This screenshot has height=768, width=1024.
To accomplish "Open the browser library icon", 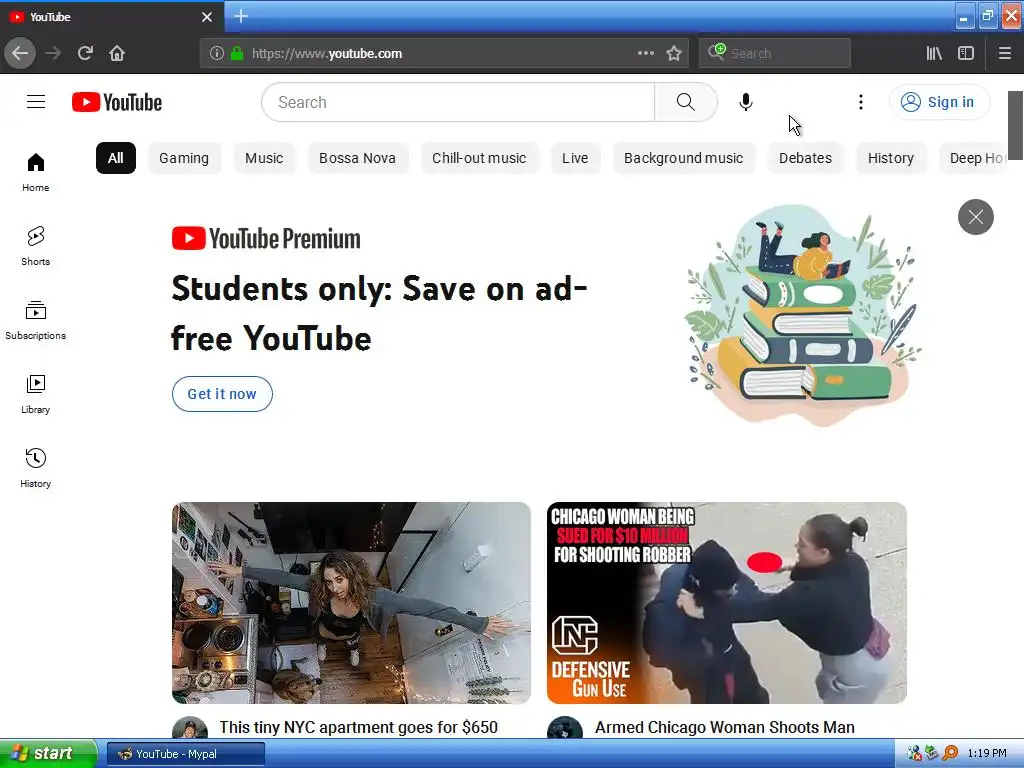I will 934,53.
